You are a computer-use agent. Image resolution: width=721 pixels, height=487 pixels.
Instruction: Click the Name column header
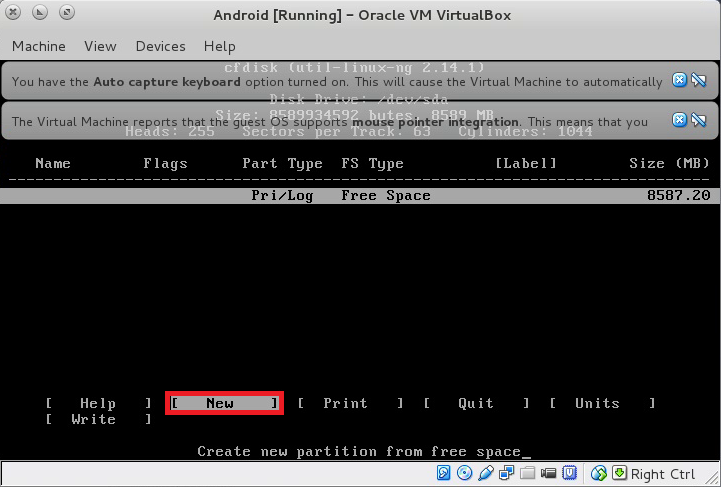click(x=53, y=164)
